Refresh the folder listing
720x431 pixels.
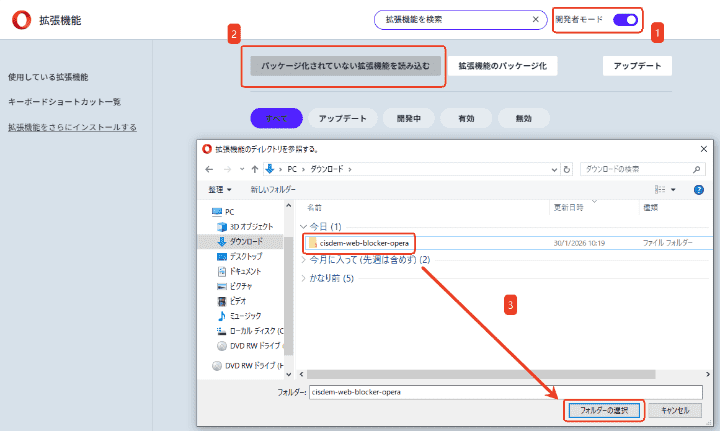coord(568,170)
